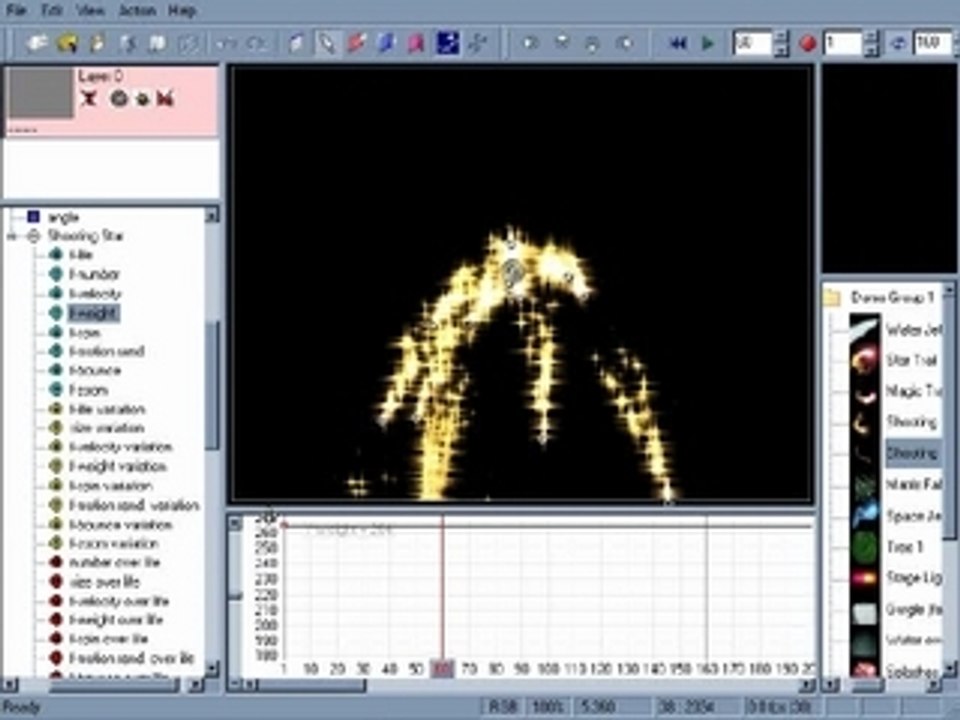
Task: Click the library list scroll-down arrow
Action: pyautogui.click(x=950, y=667)
